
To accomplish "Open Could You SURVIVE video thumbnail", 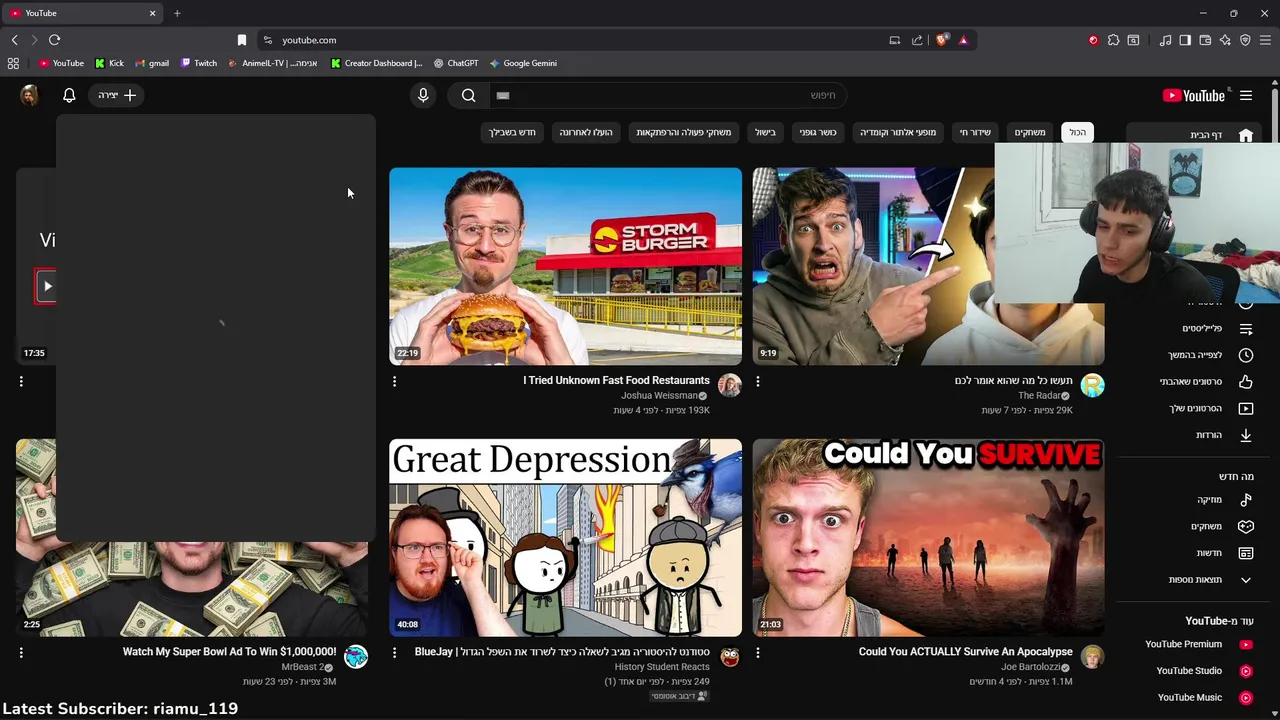I will pos(928,537).
